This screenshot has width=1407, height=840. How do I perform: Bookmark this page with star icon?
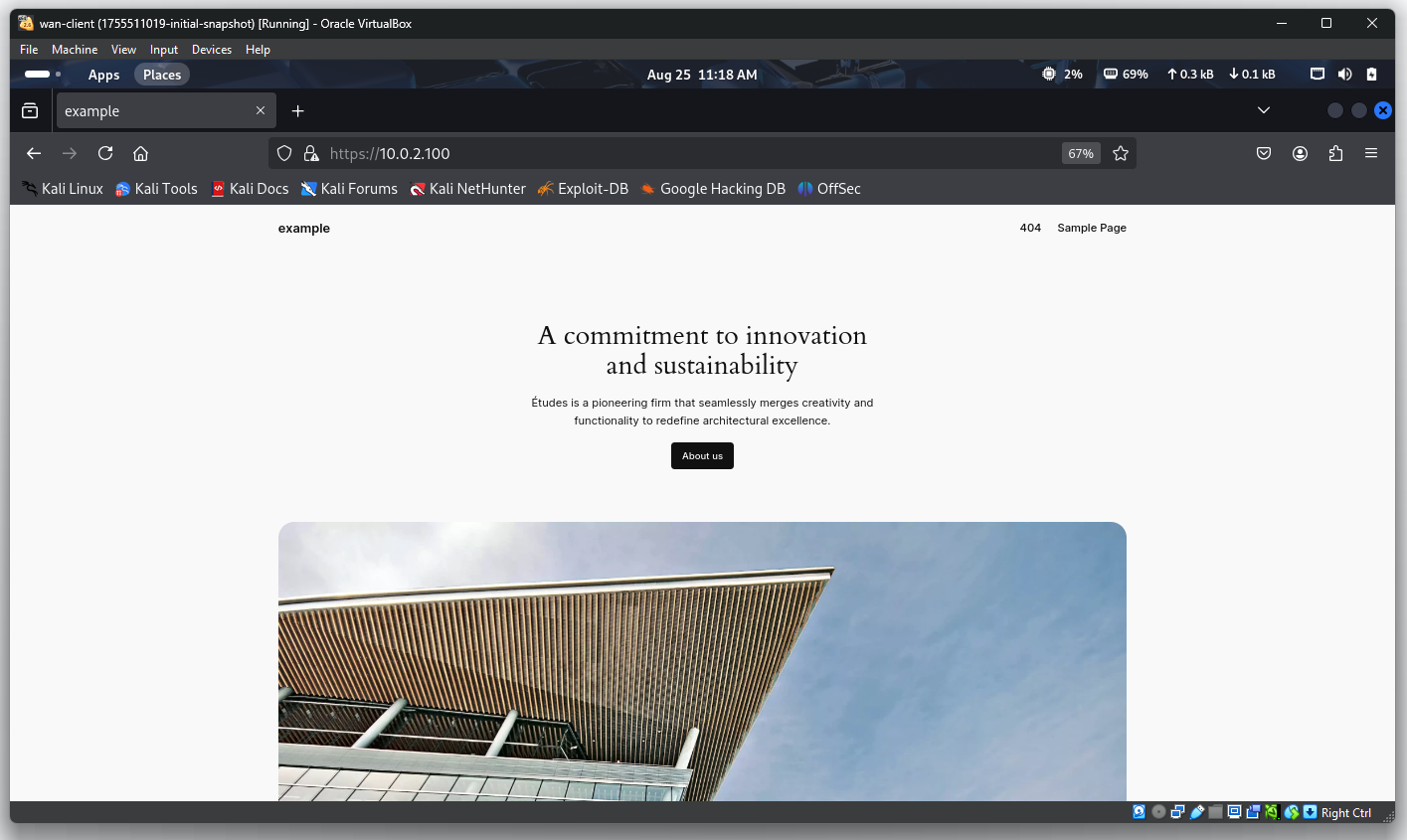click(1121, 153)
